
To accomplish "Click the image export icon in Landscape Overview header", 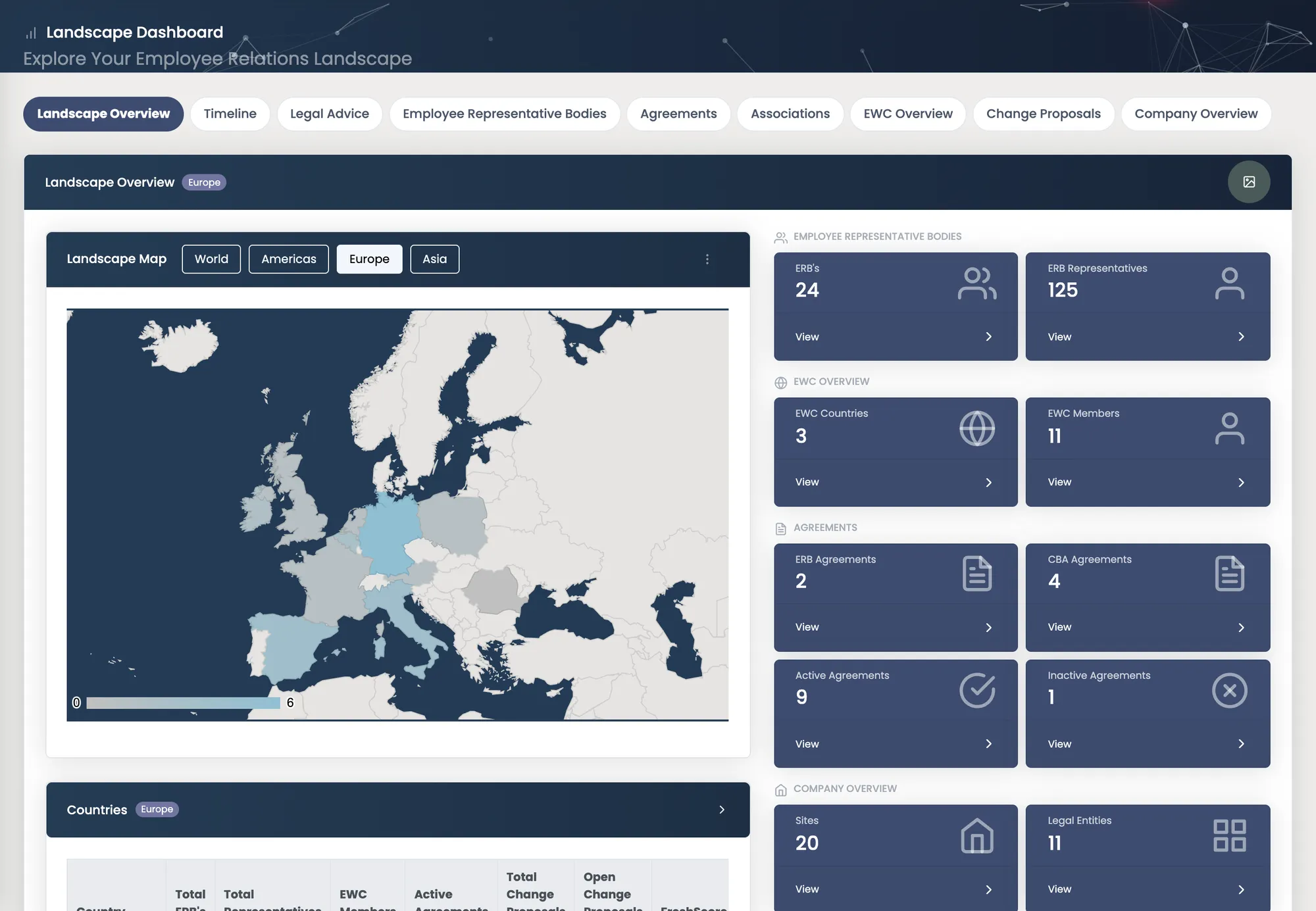I will 1248,182.
